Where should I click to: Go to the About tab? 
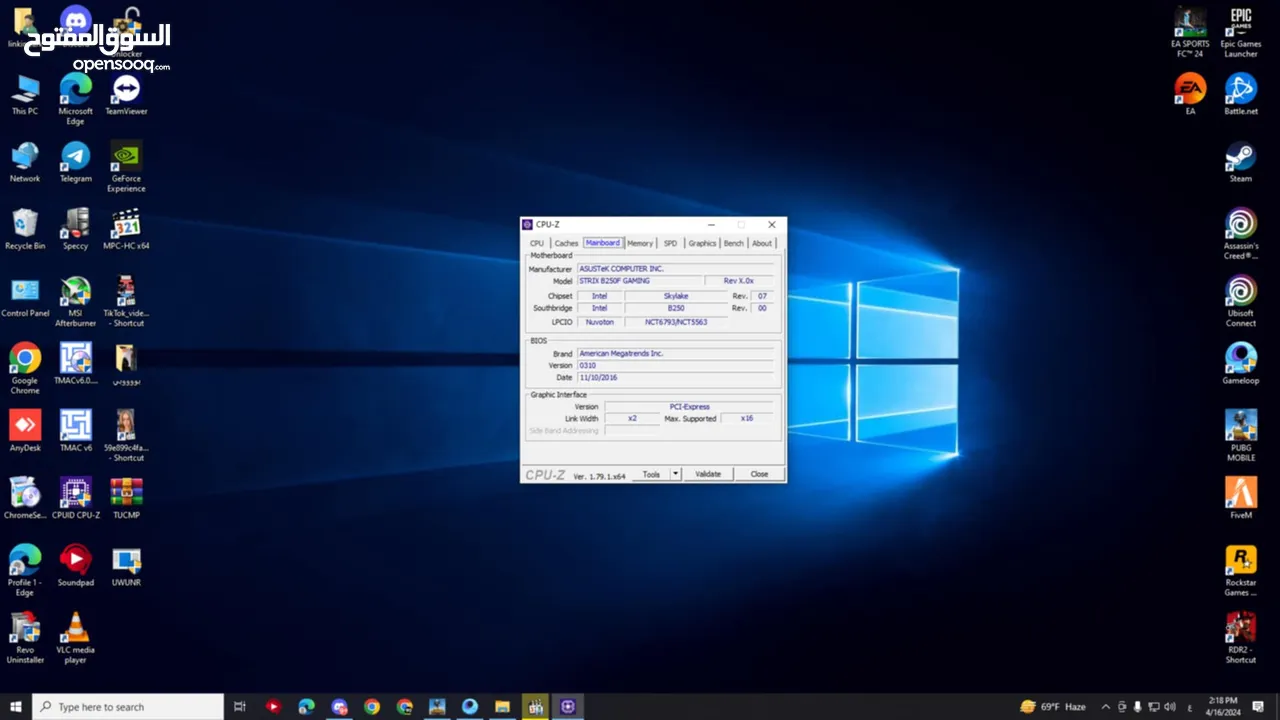tap(762, 243)
